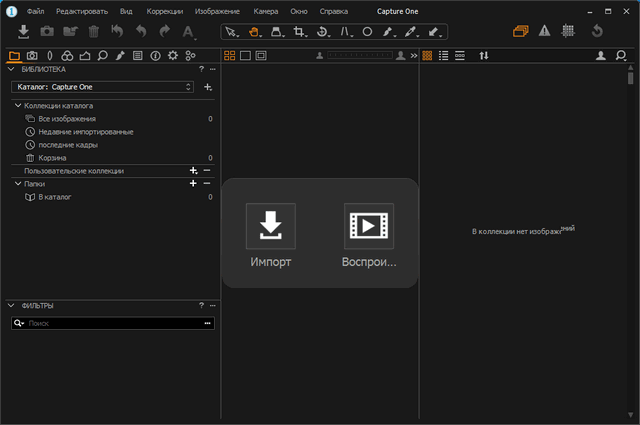Select the Rotation straighten tool
Screen dimensions: 640x425
(x=322, y=32)
